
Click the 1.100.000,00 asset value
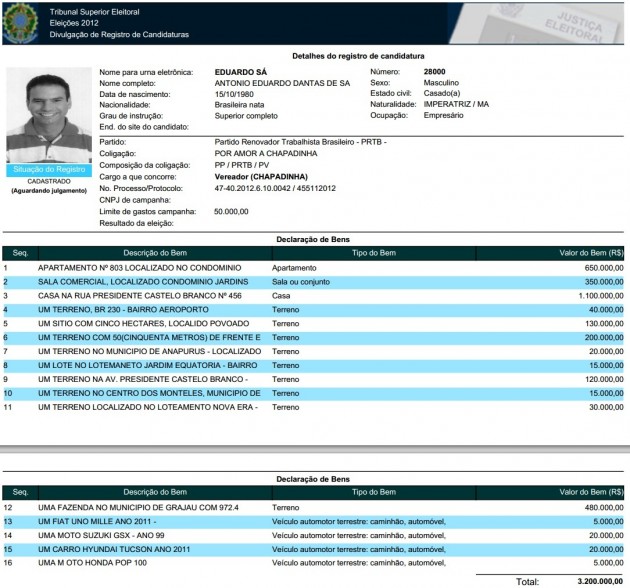593,296
